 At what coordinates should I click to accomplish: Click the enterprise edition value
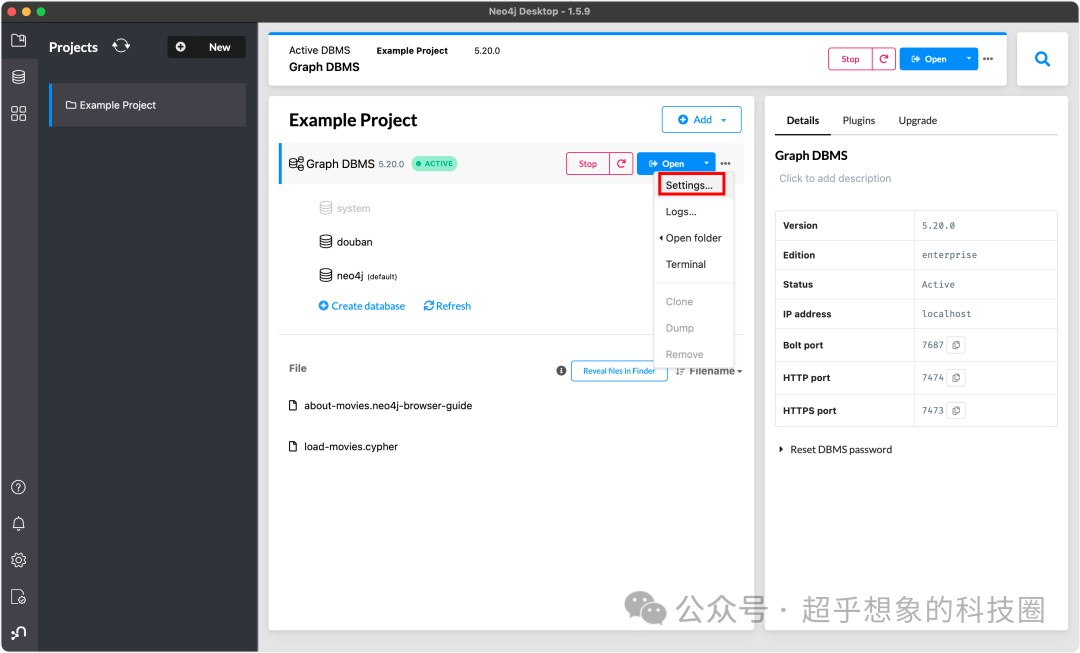tap(949, 255)
